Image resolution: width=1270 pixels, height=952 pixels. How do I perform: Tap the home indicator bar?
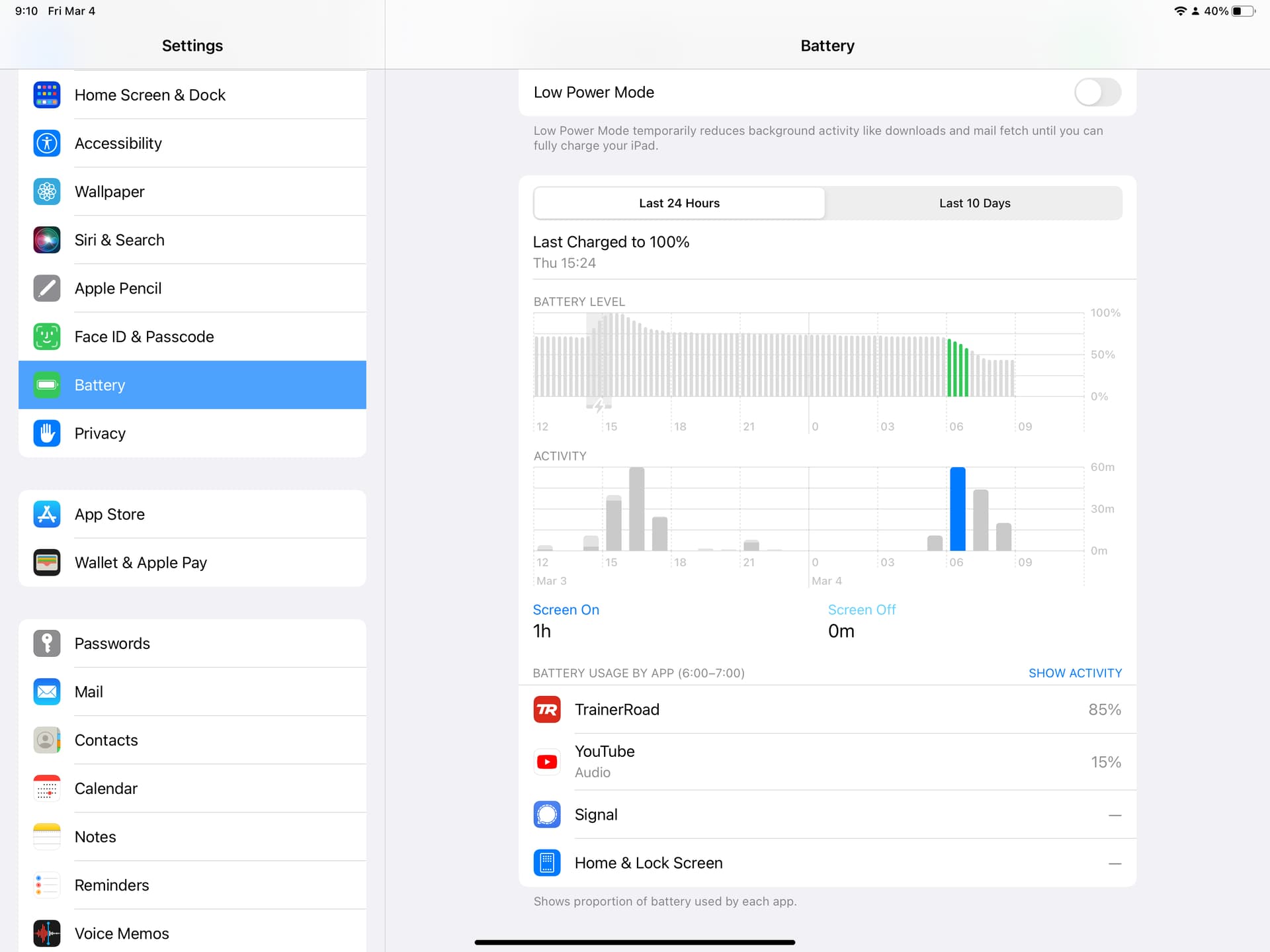pyautogui.click(x=634, y=942)
